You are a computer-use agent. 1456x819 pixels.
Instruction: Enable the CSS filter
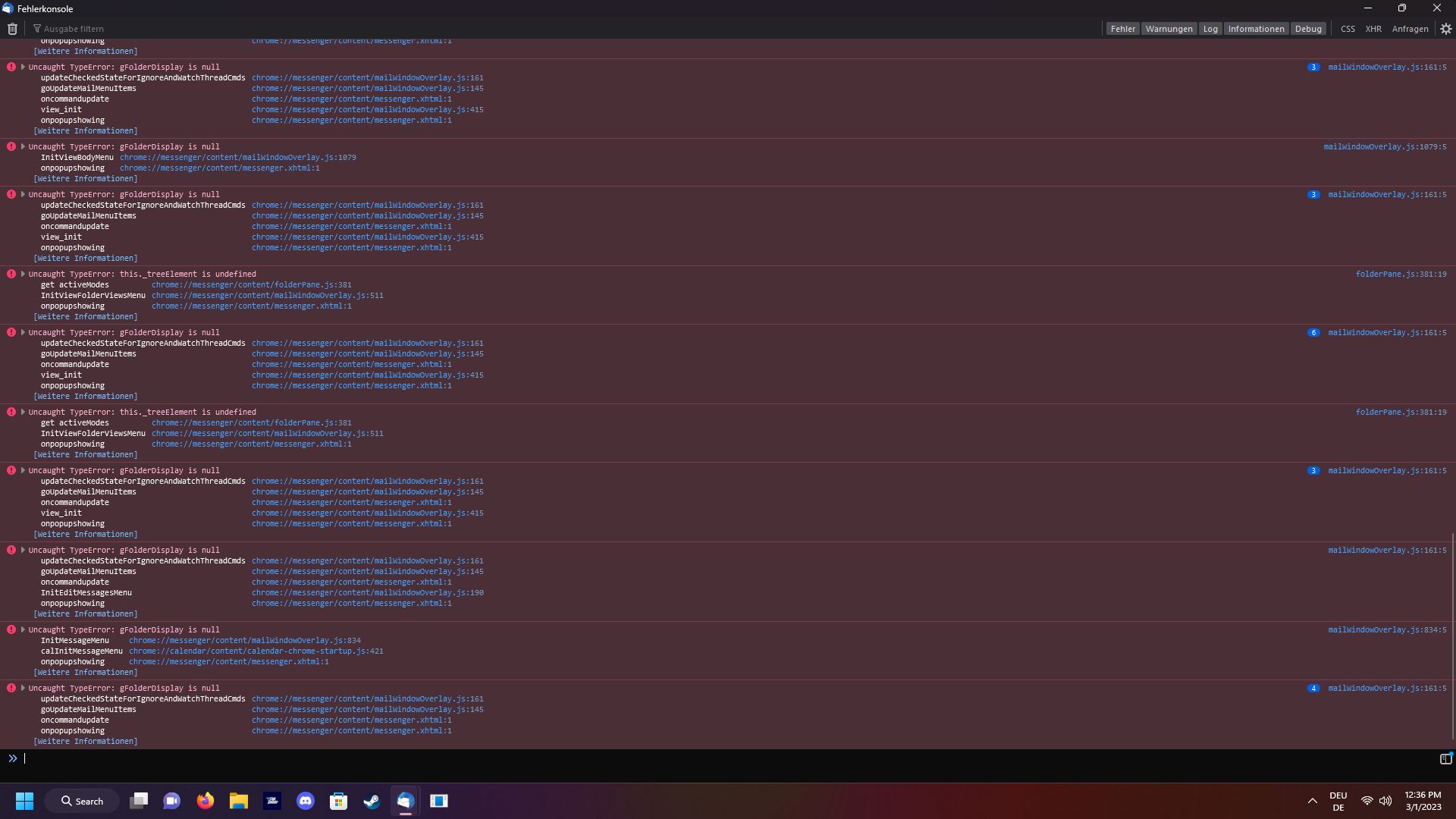tap(1348, 29)
